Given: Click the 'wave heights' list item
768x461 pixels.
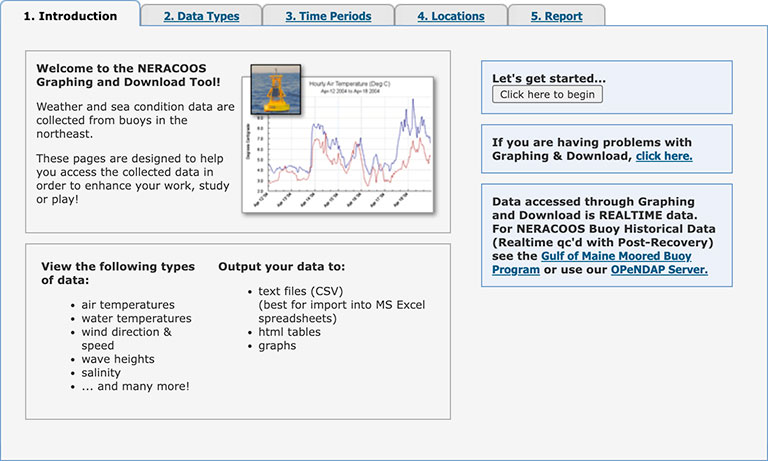Looking at the screenshot, I should click(118, 359).
